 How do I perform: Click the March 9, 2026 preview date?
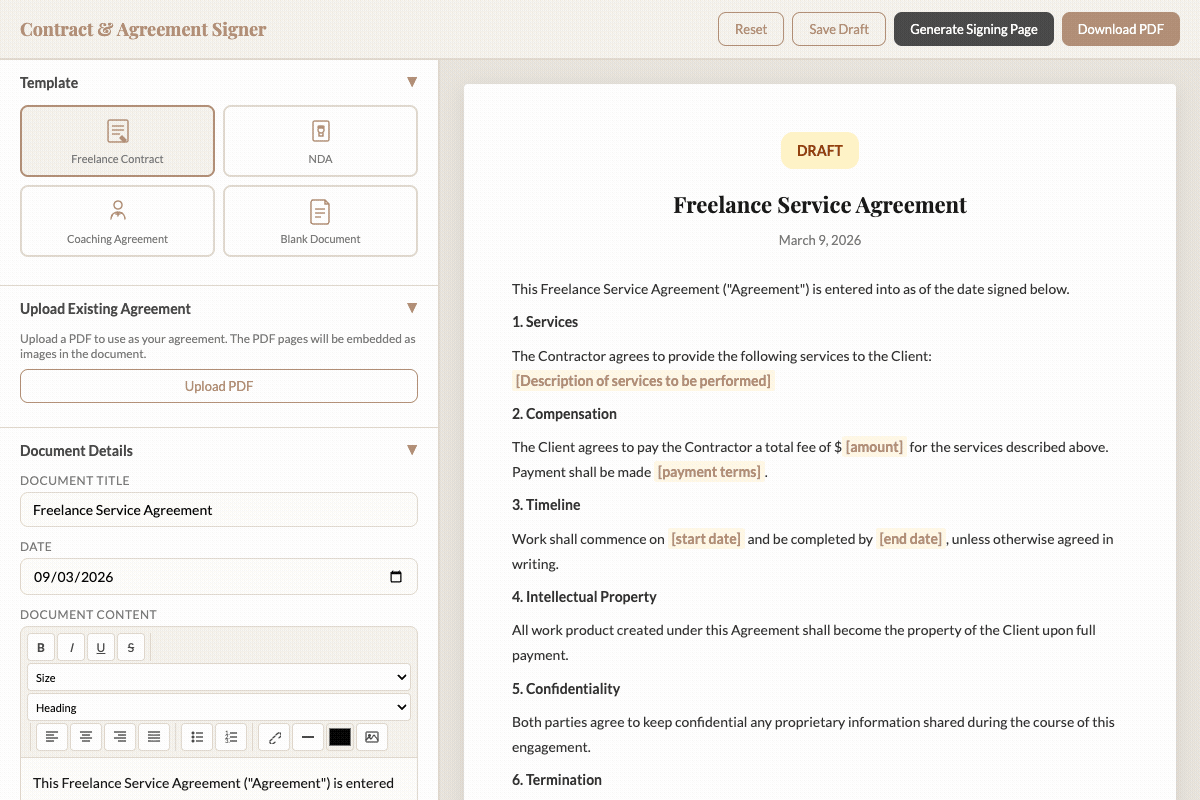[820, 240]
